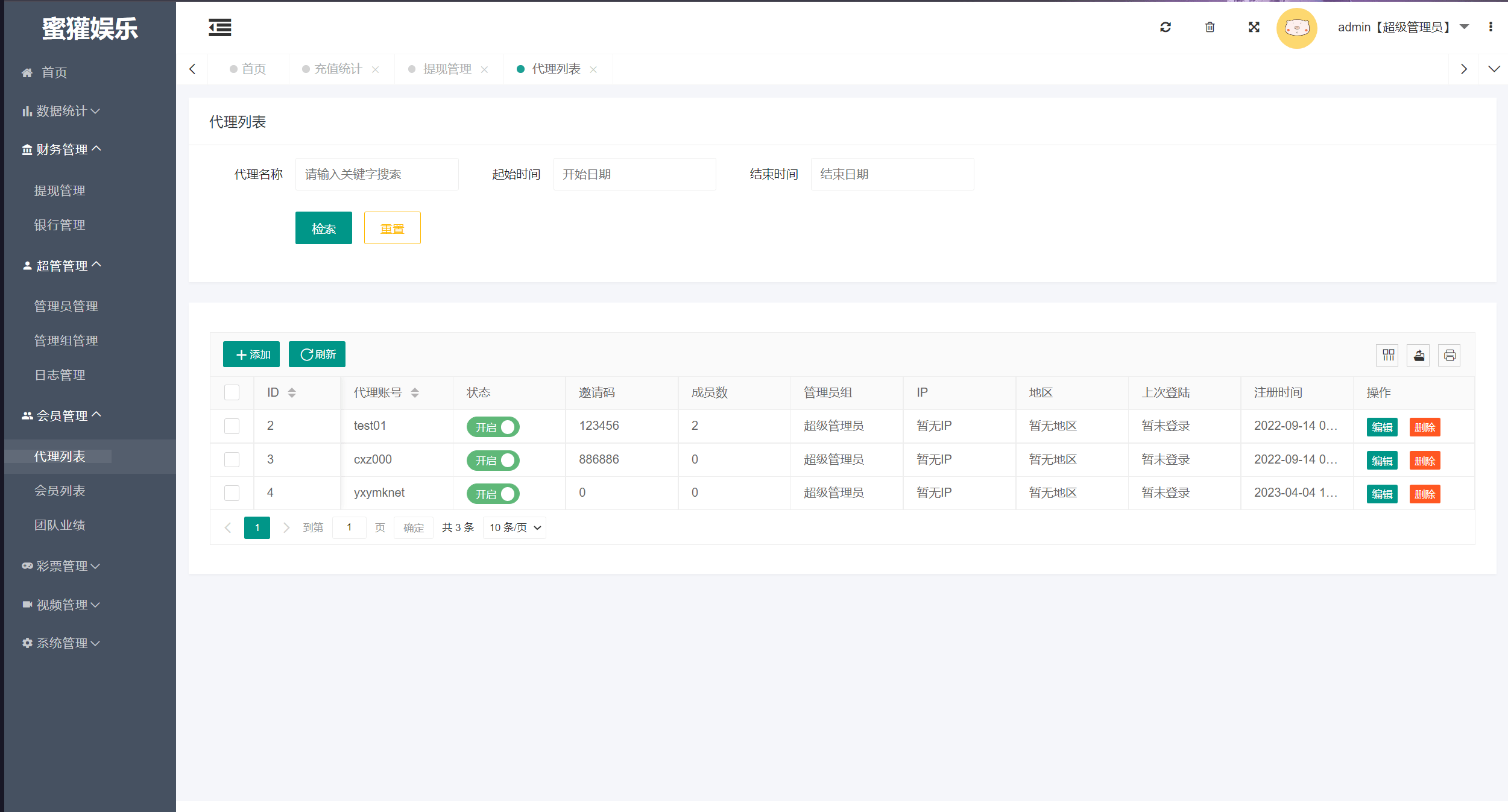This screenshot has width=1508, height=812.
Task: Click pagination page 1 button
Action: coord(257,527)
